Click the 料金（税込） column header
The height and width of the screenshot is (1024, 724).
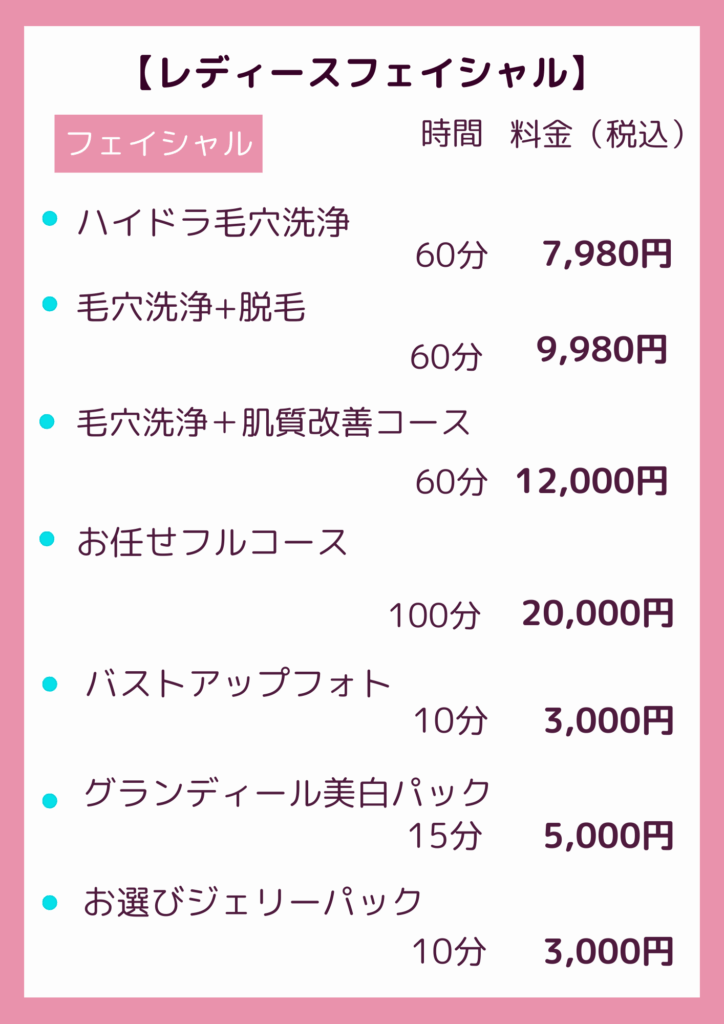(599, 136)
